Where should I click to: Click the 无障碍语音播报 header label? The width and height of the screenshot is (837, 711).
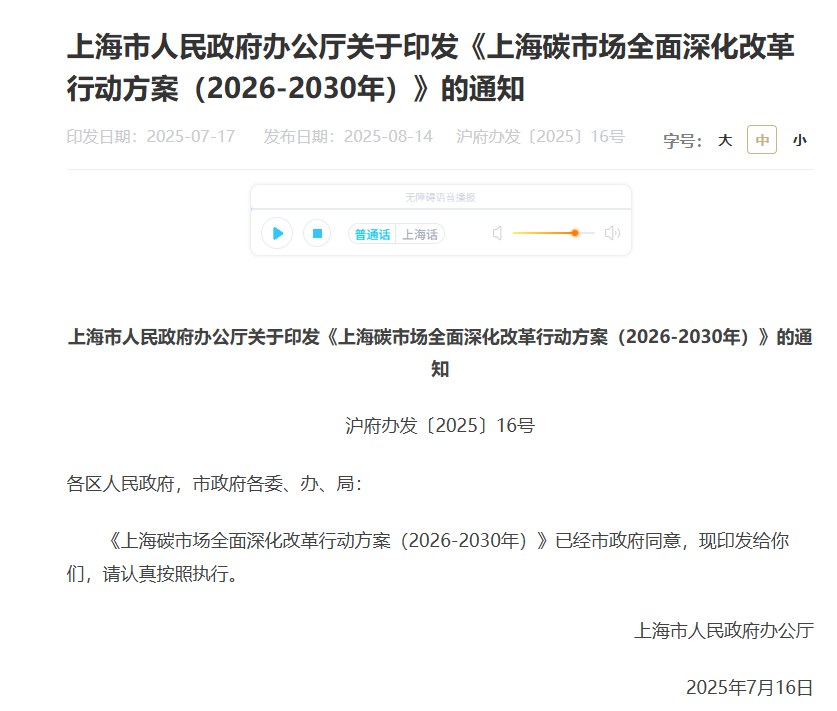440,198
